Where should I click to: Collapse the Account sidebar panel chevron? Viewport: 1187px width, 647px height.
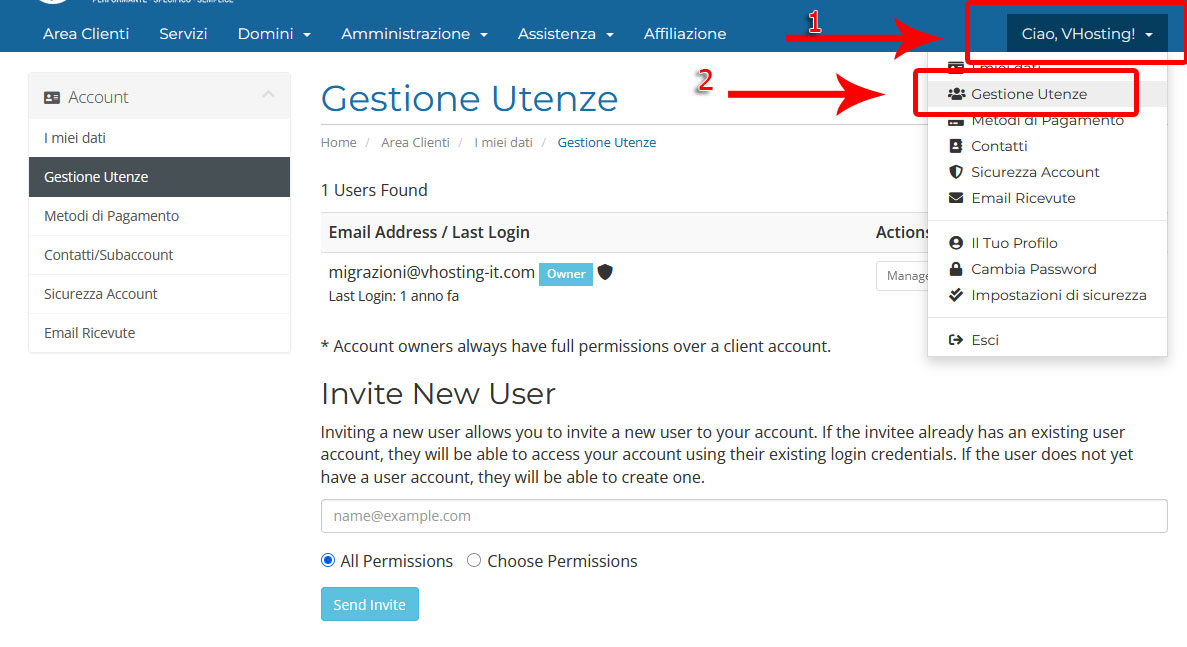[268, 95]
